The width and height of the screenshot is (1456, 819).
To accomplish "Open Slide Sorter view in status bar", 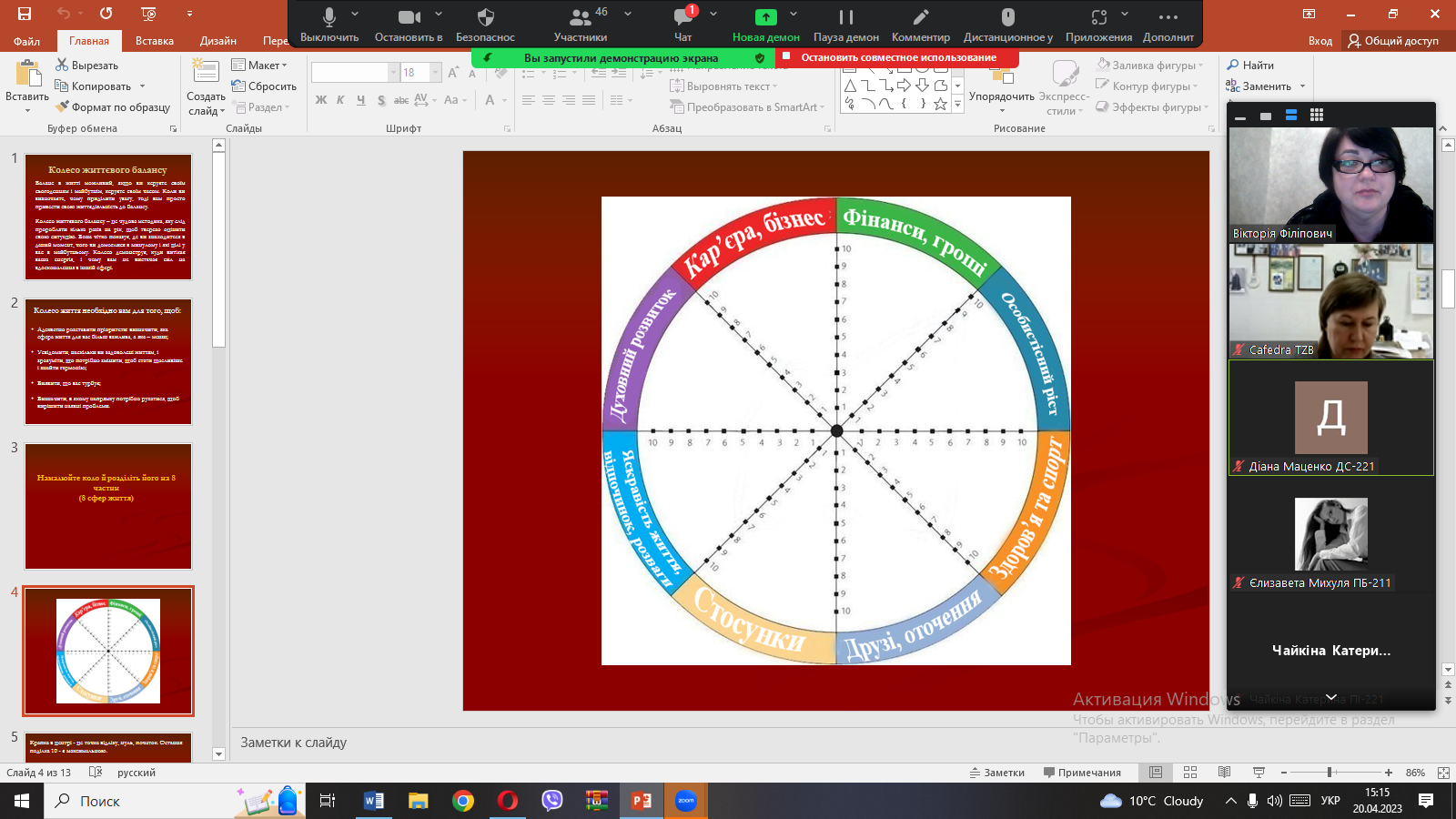I will (1190, 773).
